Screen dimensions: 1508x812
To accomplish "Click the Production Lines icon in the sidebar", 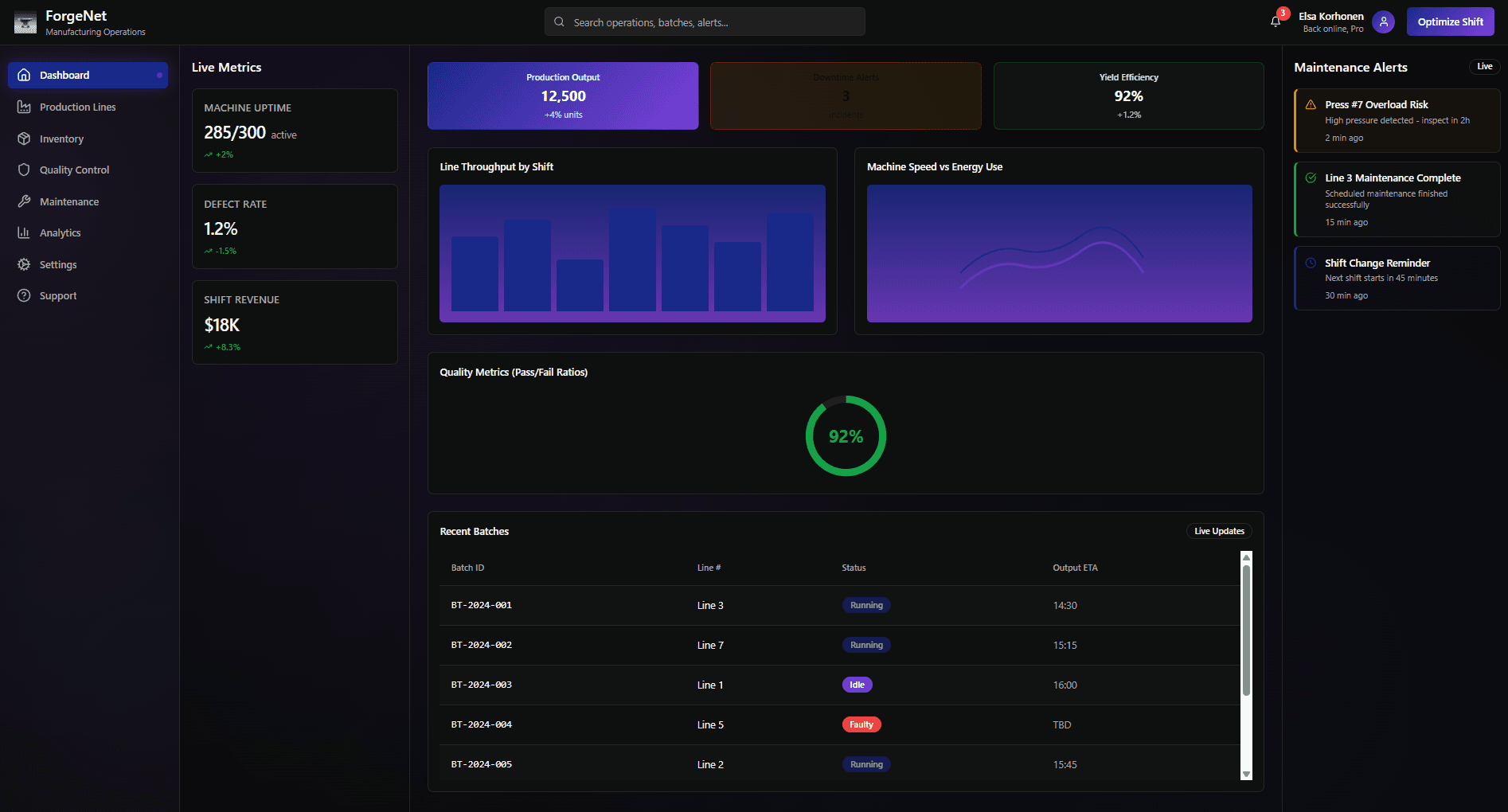I will tap(25, 107).
